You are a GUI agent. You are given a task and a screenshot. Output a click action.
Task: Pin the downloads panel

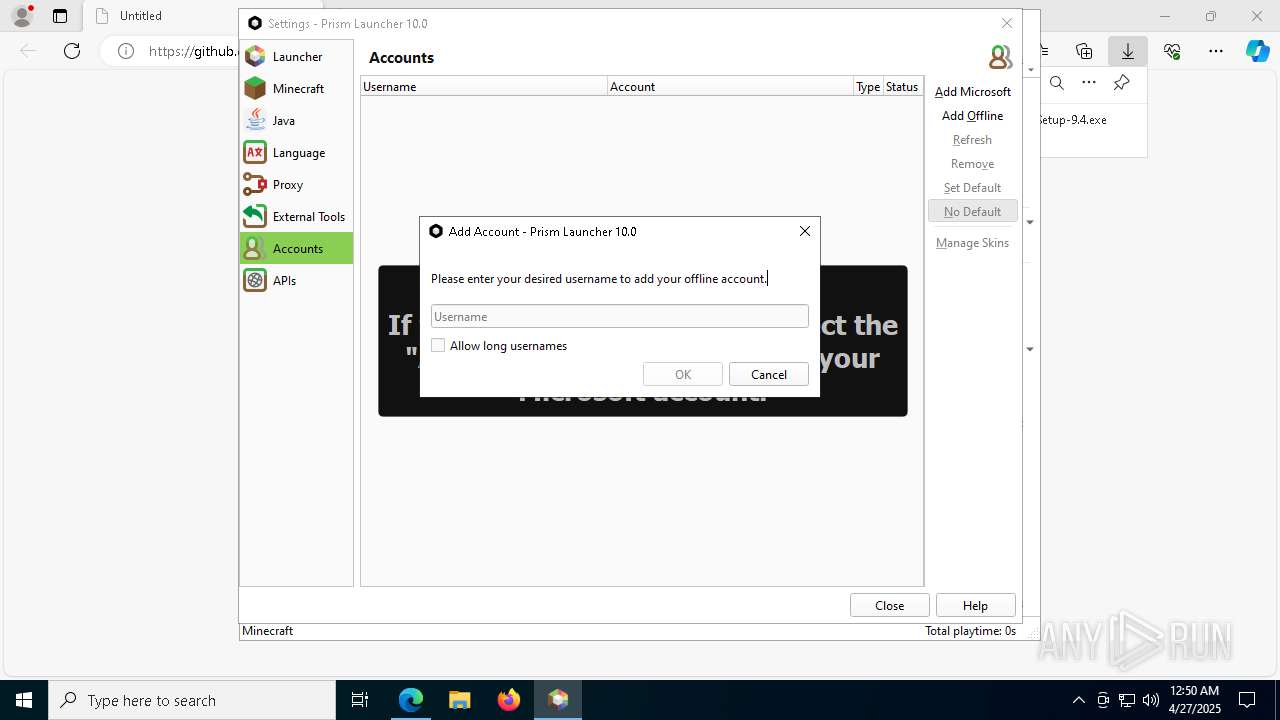1122,83
